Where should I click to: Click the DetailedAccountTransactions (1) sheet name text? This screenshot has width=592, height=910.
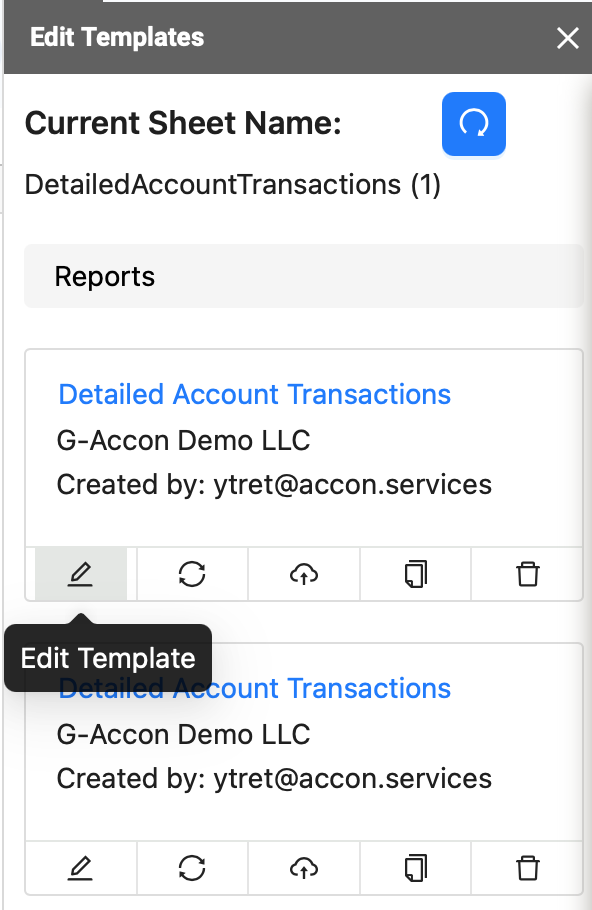(233, 185)
